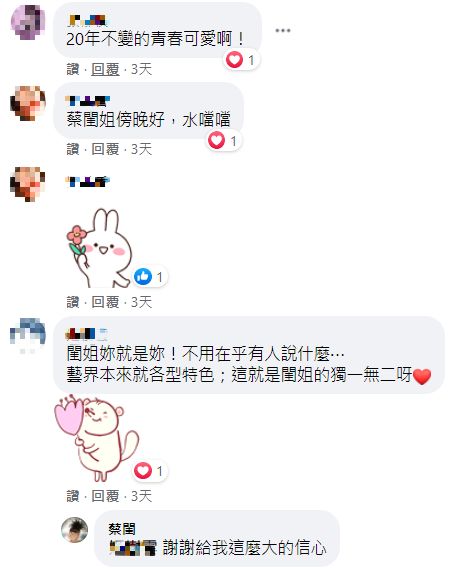Screen dimensions: 451x571
Task: Open blue avatar beside 閏姐妳就是妳 comment
Action: (x=28, y=334)
